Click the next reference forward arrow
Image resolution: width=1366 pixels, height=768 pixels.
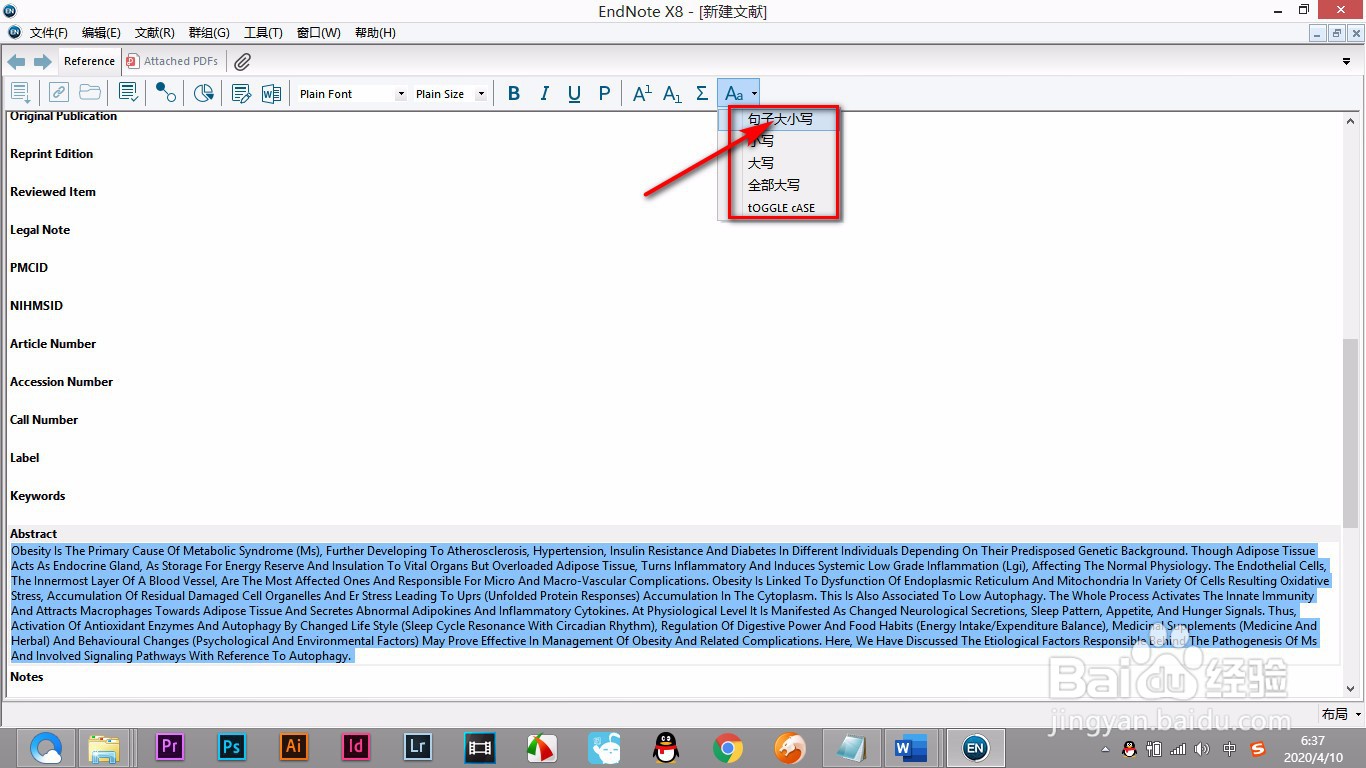tap(43, 62)
